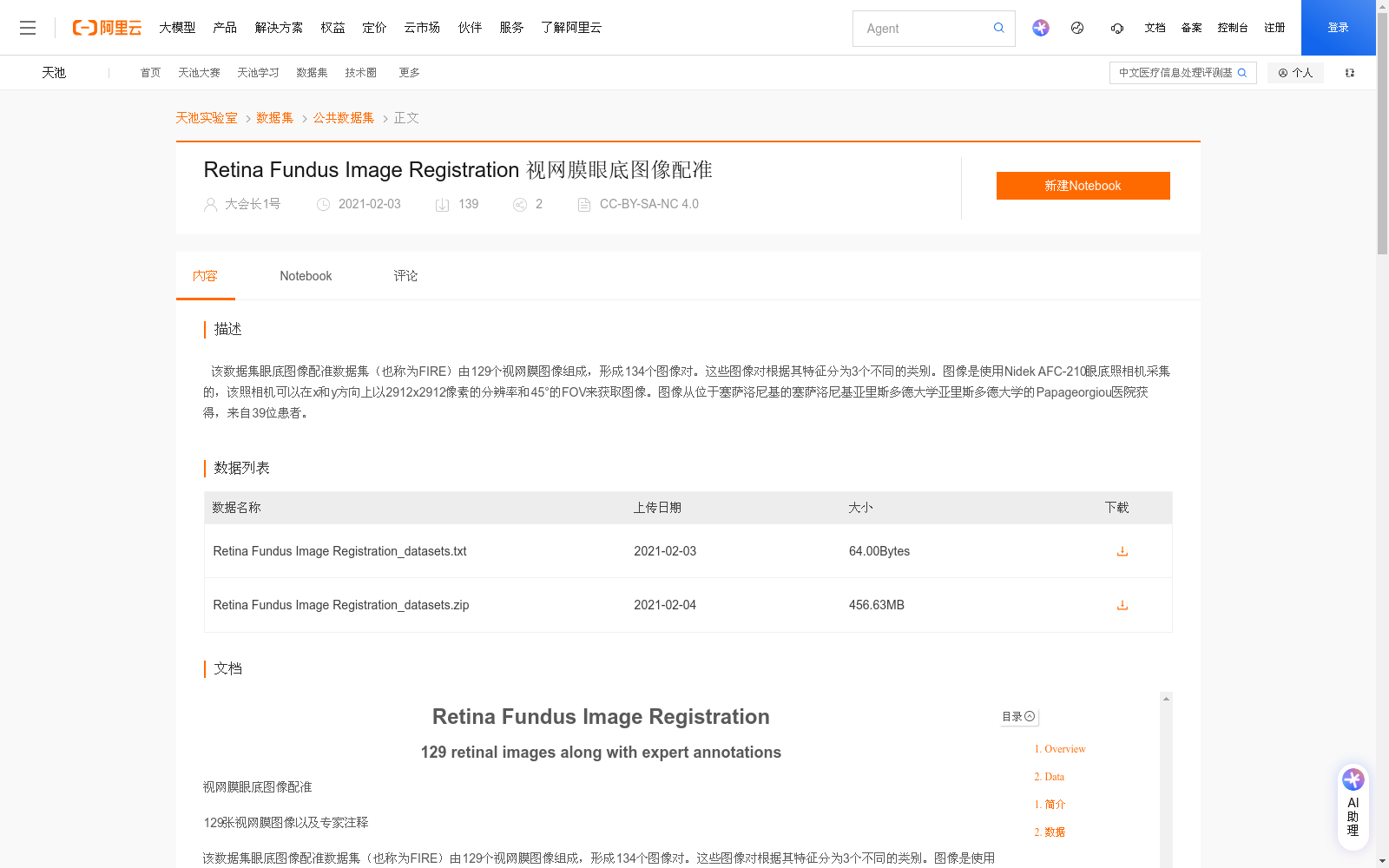
Task: Open the 服务 top menu
Action: point(511,28)
